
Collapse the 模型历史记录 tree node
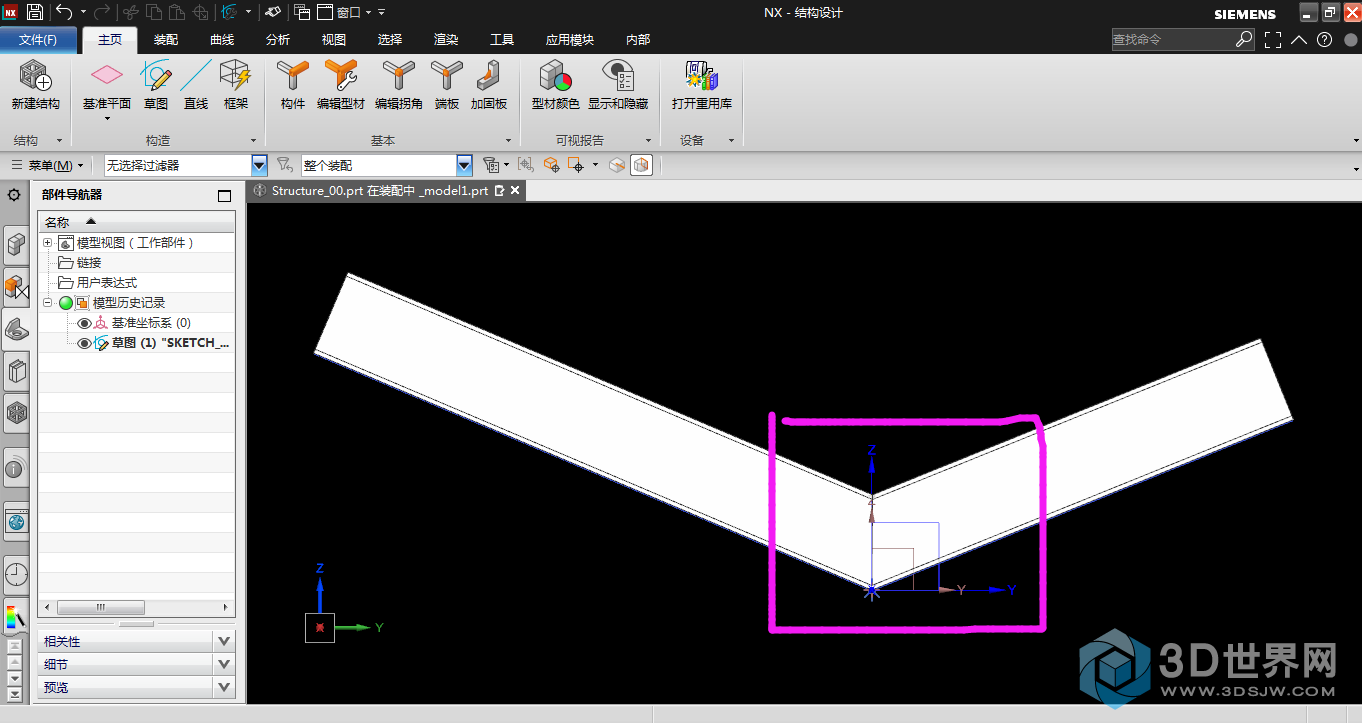[47, 303]
